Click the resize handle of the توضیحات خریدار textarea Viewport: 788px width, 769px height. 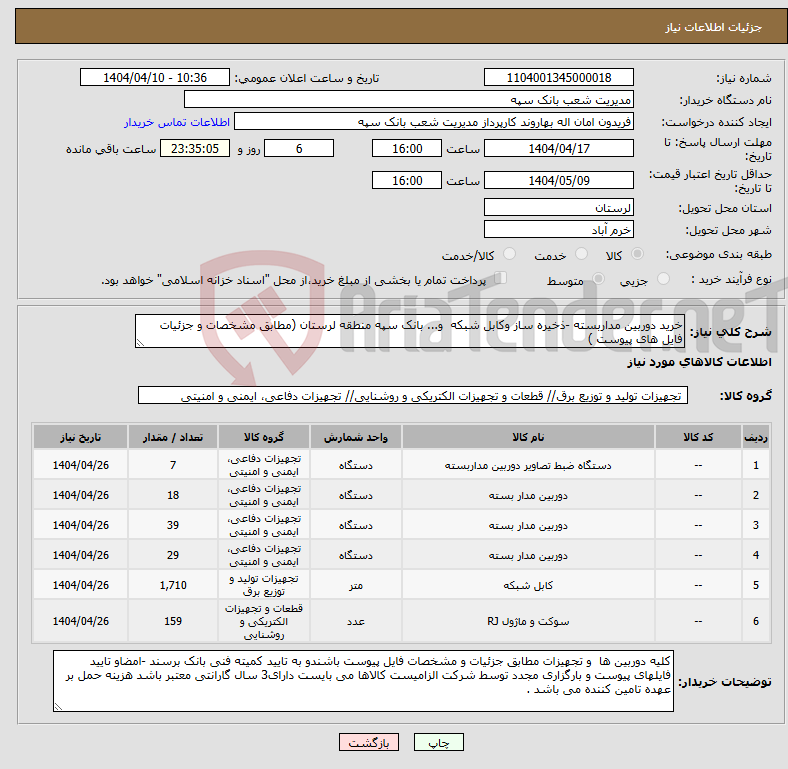coord(58,707)
